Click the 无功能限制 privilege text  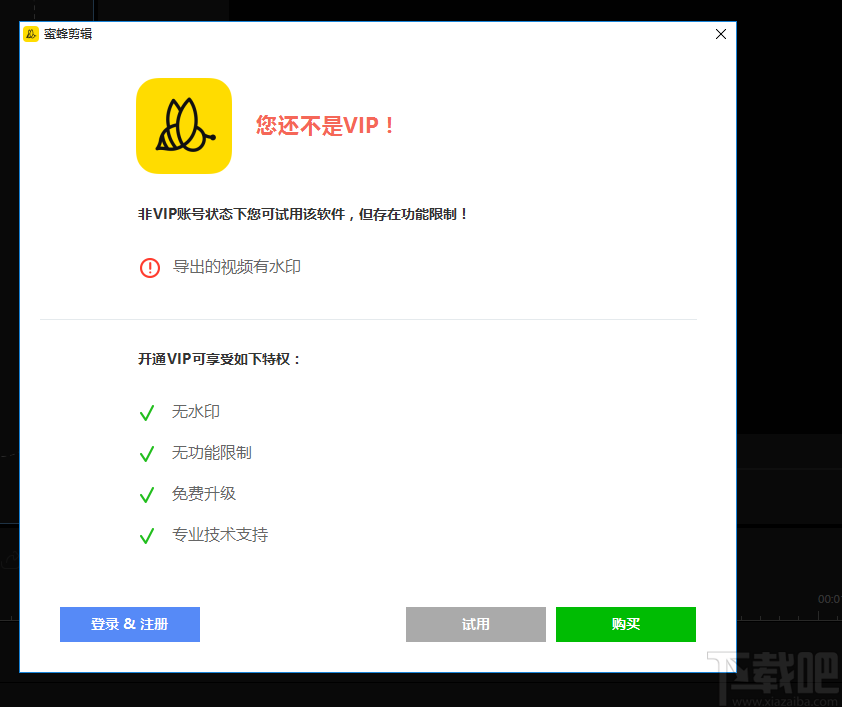tap(212, 453)
